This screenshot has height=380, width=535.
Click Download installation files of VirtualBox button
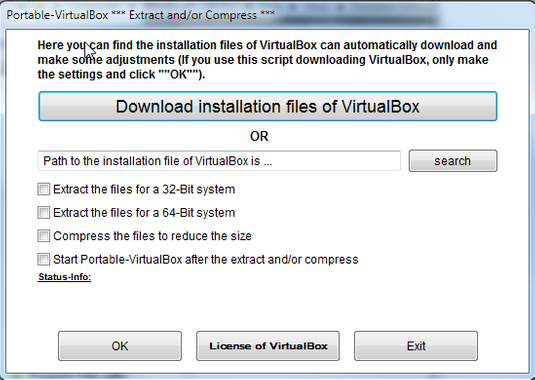pos(268,106)
